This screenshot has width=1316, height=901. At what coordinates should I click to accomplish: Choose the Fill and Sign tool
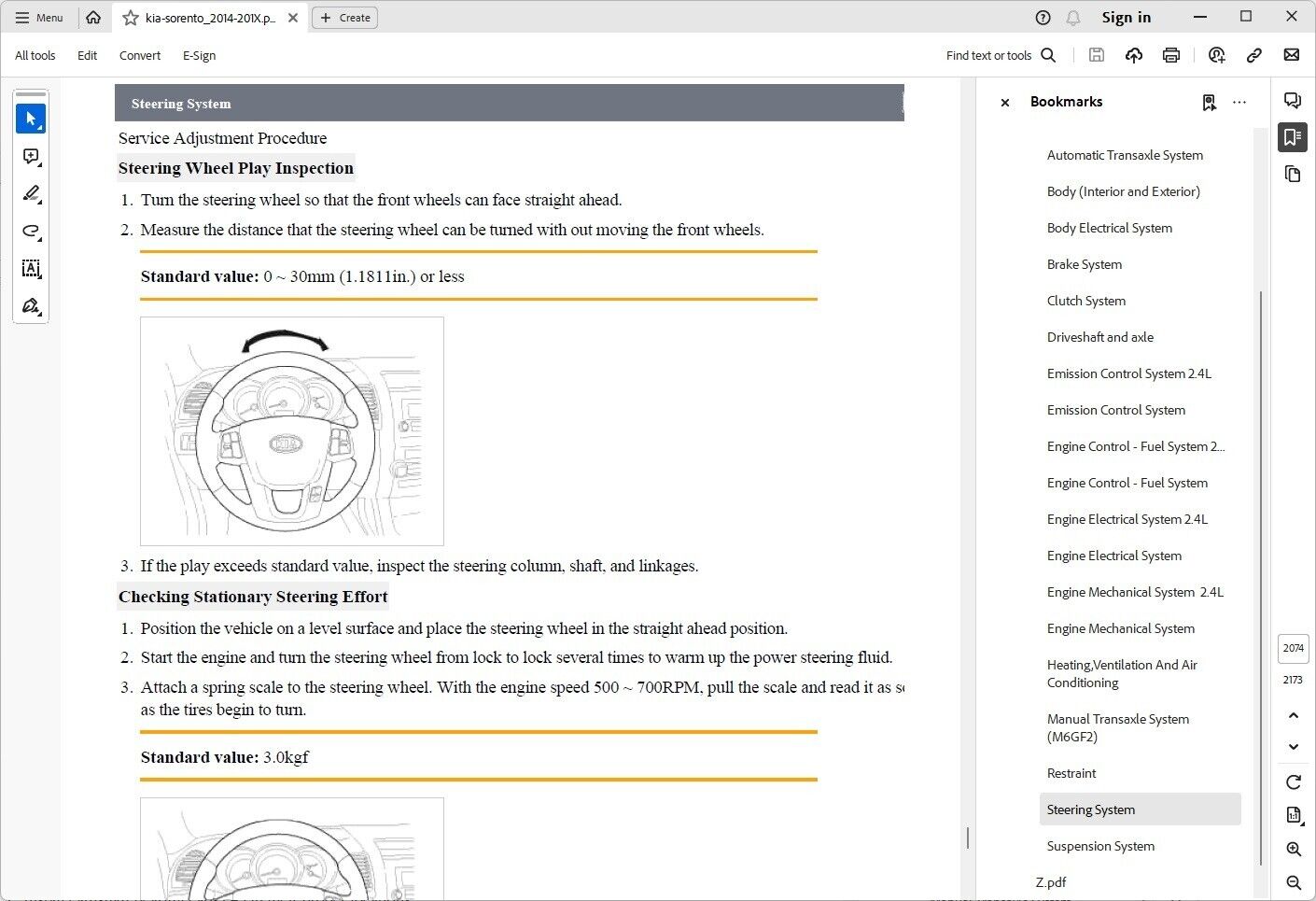[31, 305]
